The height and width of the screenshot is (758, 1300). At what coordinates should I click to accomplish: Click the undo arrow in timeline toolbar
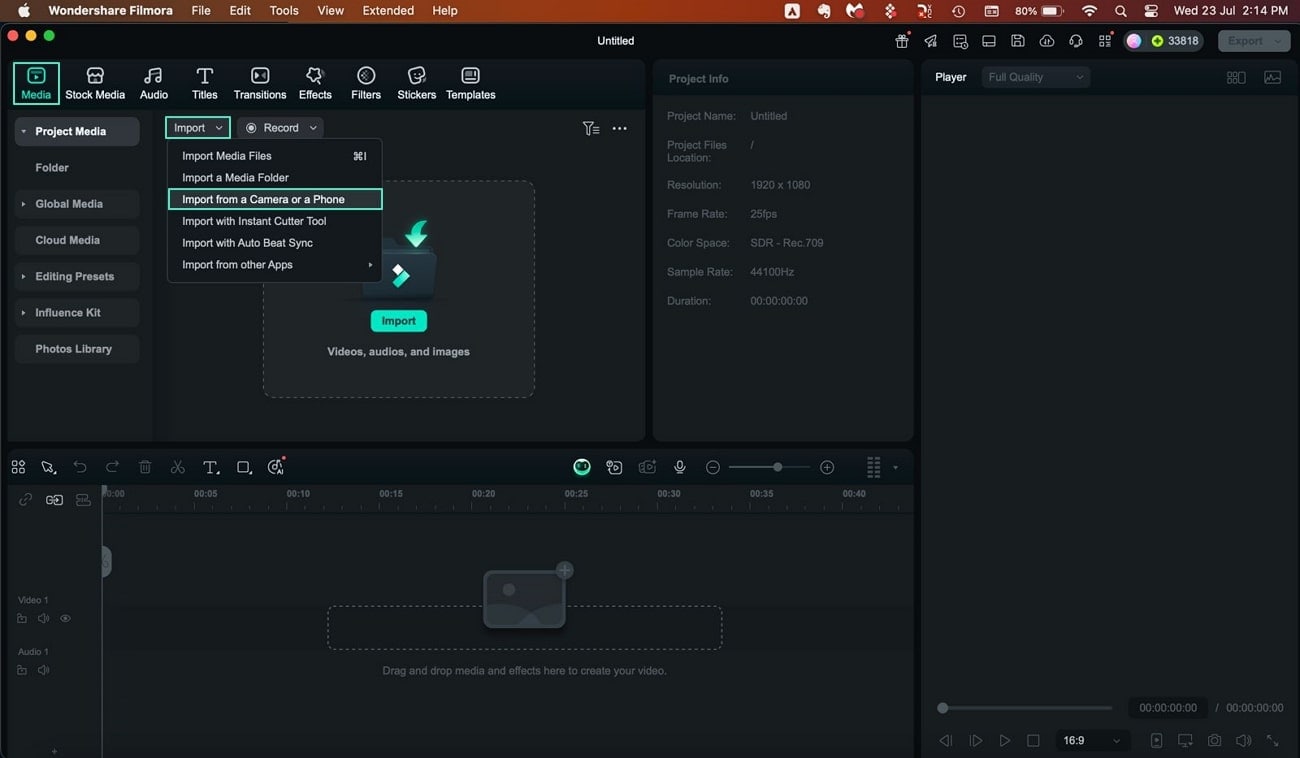point(80,467)
